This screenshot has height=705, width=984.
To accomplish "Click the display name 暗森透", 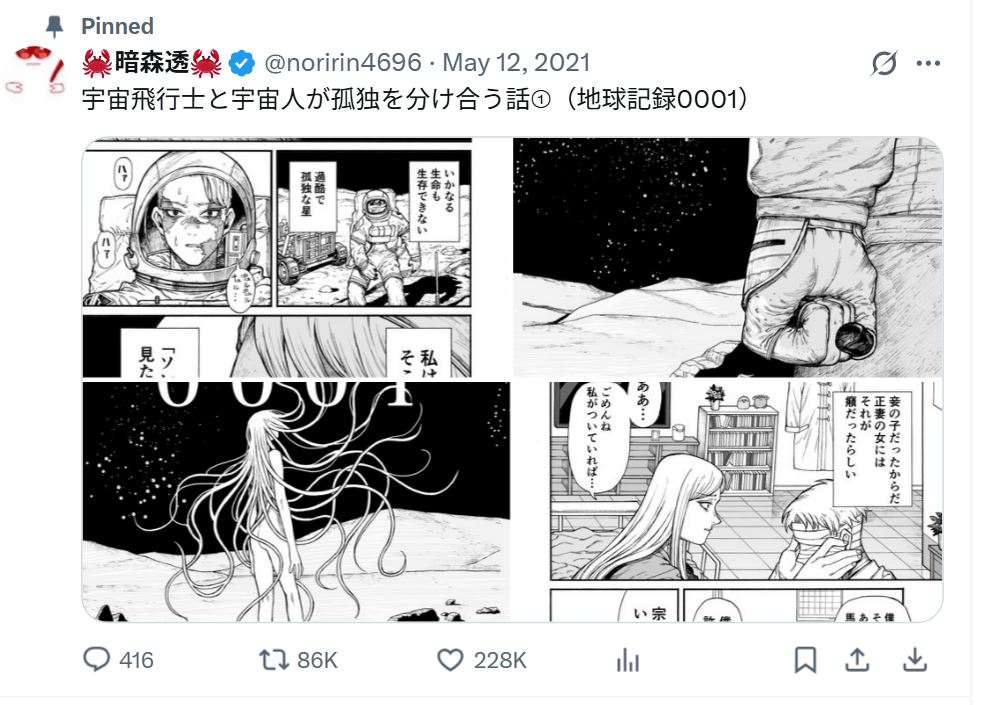I will [x=152, y=63].
